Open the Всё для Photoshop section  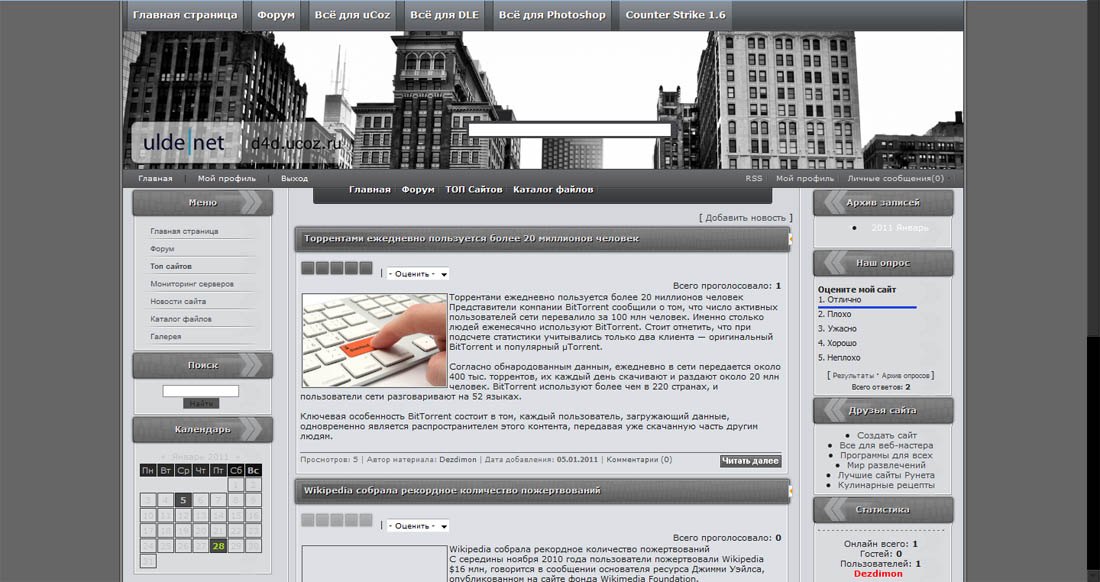tap(552, 15)
